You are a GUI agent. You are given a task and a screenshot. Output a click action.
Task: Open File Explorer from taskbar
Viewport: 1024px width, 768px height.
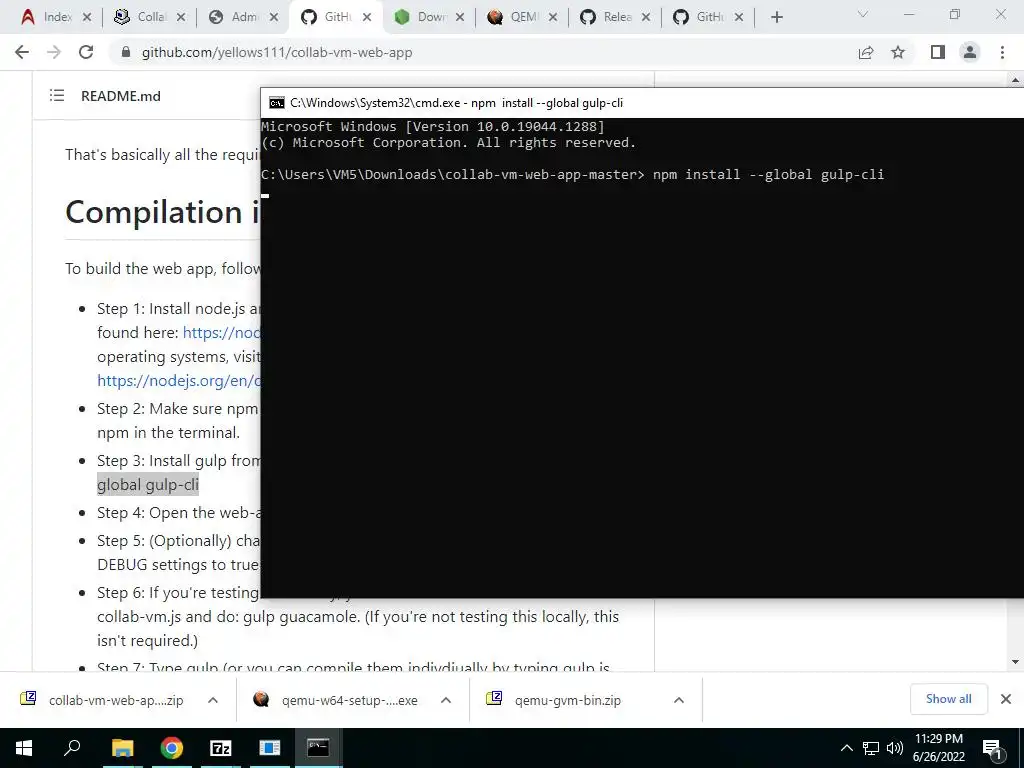point(122,748)
